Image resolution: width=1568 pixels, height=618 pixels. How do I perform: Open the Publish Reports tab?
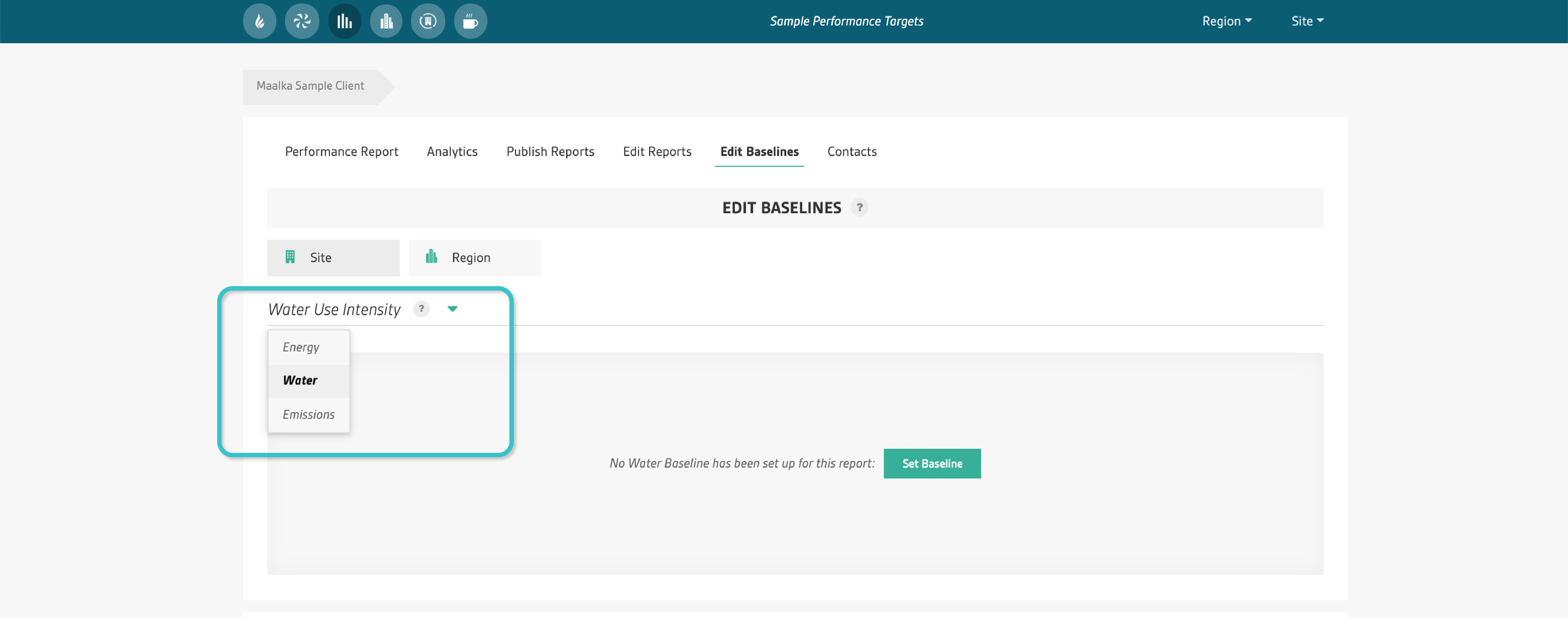pos(550,152)
